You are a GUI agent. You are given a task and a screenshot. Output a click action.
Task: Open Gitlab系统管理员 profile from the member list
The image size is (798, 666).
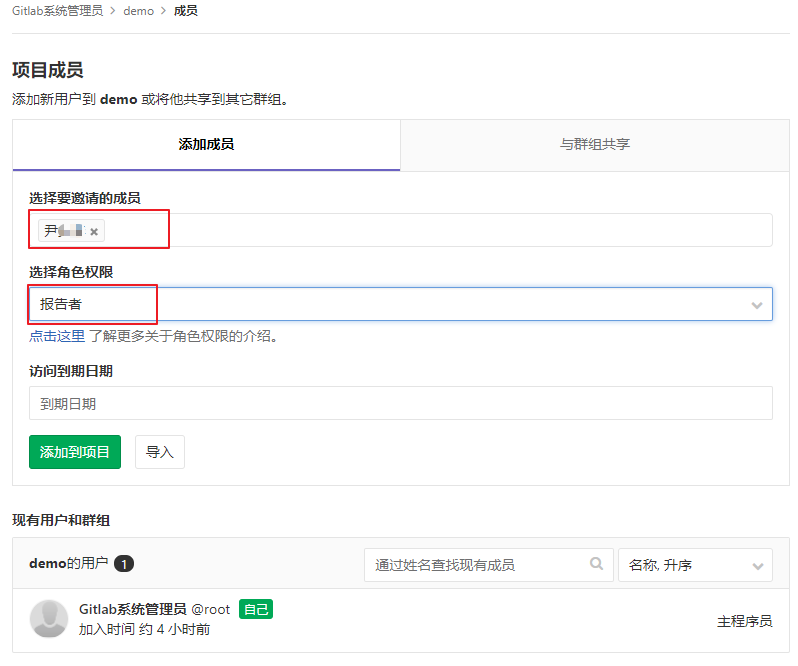(x=133, y=609)
